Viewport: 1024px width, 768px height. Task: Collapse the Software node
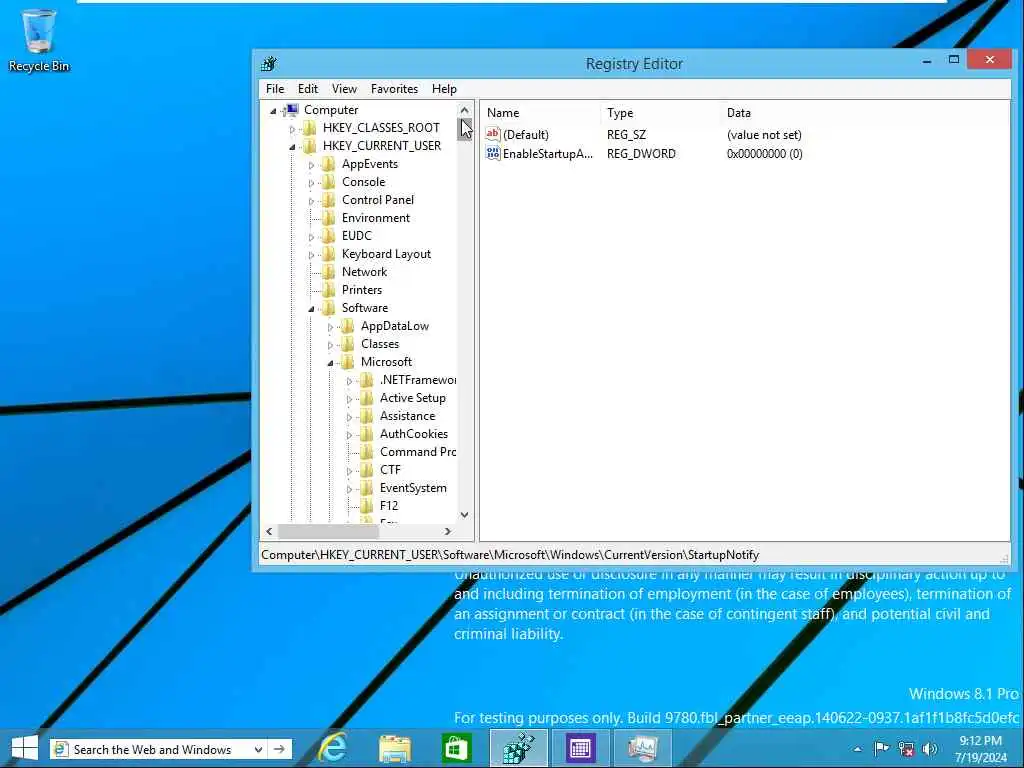[311, 309]
